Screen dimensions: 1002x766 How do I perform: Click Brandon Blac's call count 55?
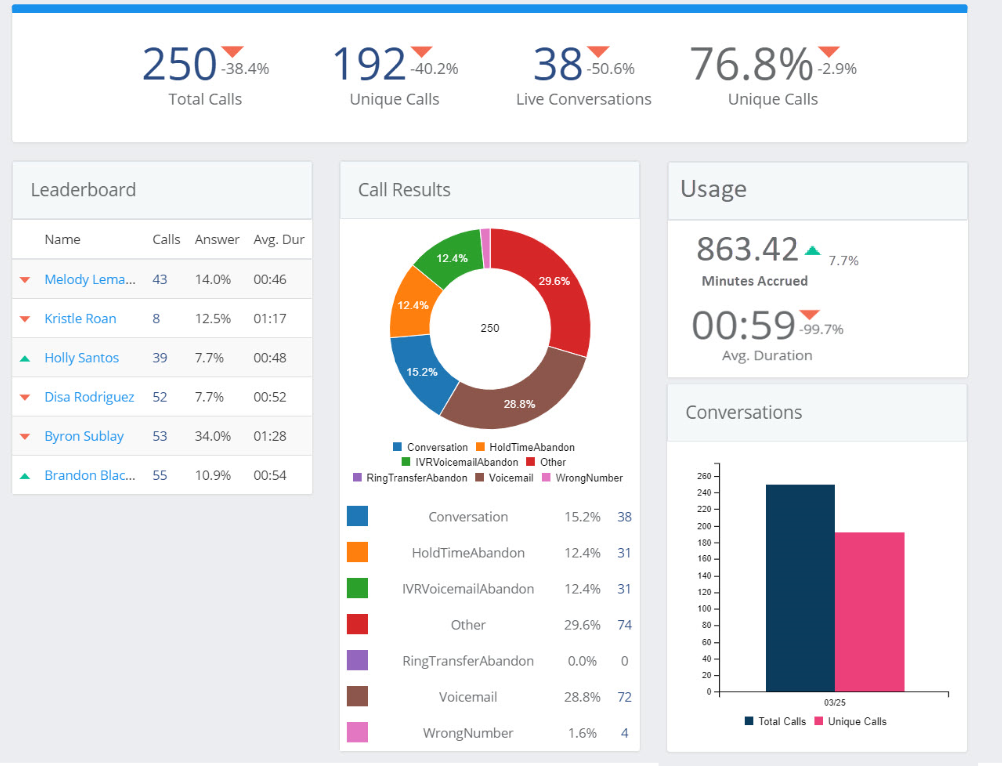click(160, 475)
